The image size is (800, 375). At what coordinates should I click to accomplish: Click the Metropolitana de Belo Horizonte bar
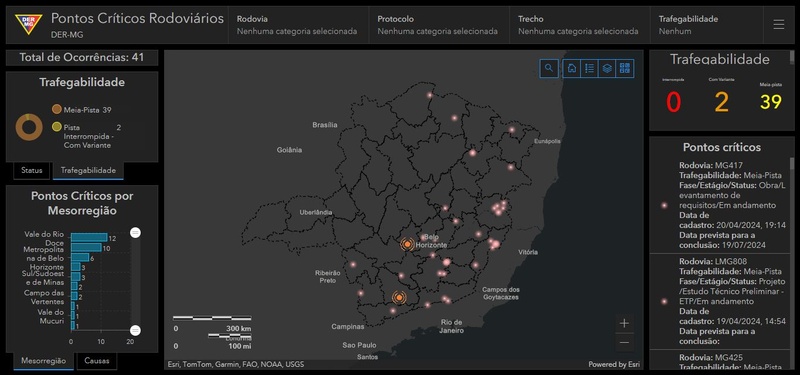[x=86, y=247]
